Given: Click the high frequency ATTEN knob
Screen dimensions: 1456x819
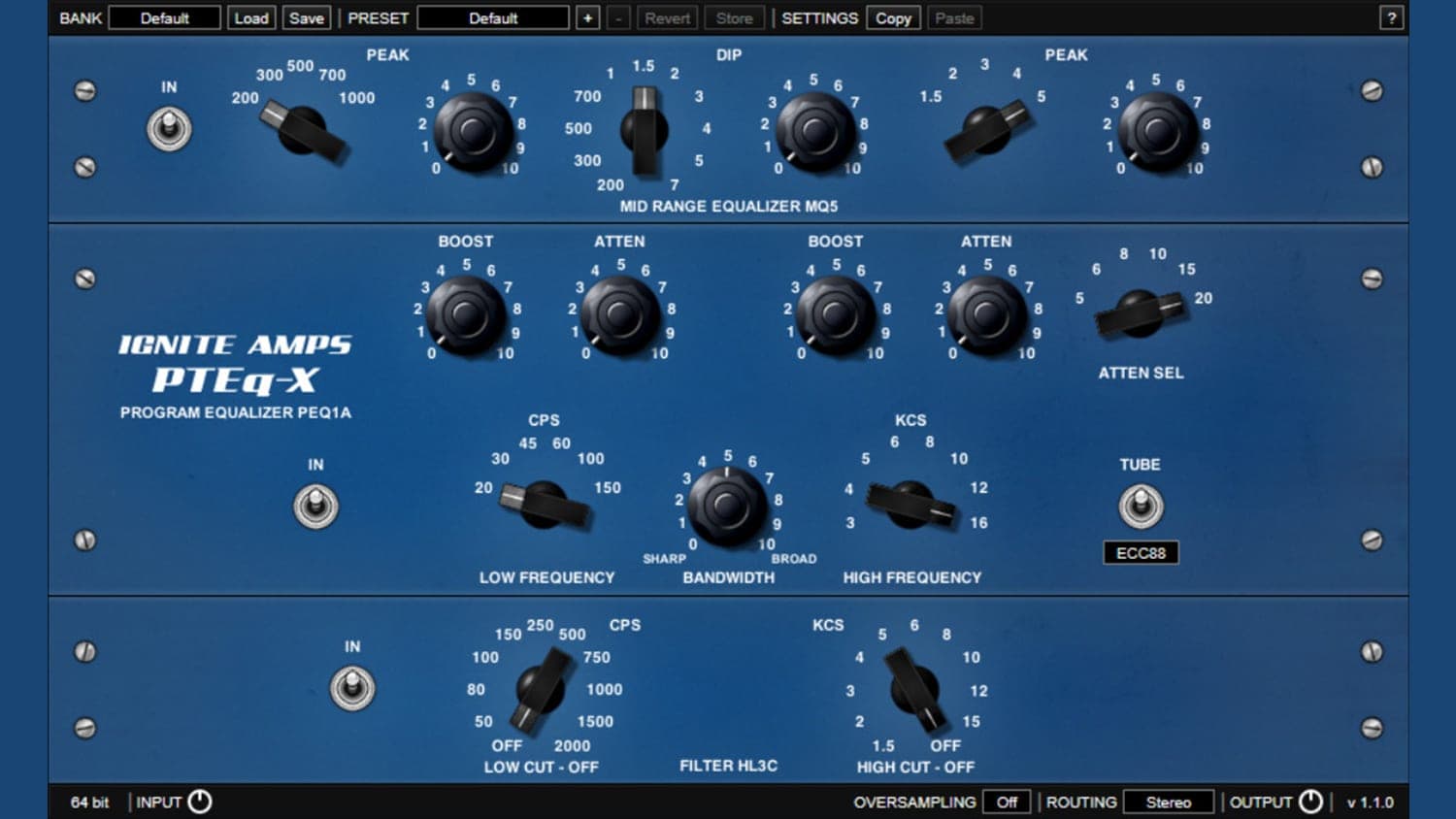Looking at the screenshot, I should click(x=986, y=315).
